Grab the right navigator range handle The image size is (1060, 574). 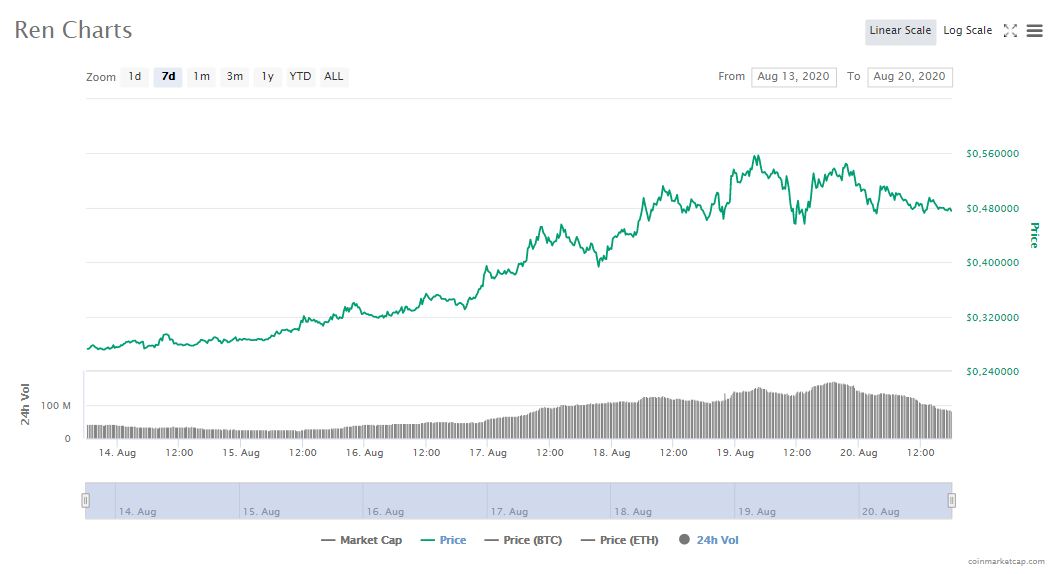pos(952,500)
